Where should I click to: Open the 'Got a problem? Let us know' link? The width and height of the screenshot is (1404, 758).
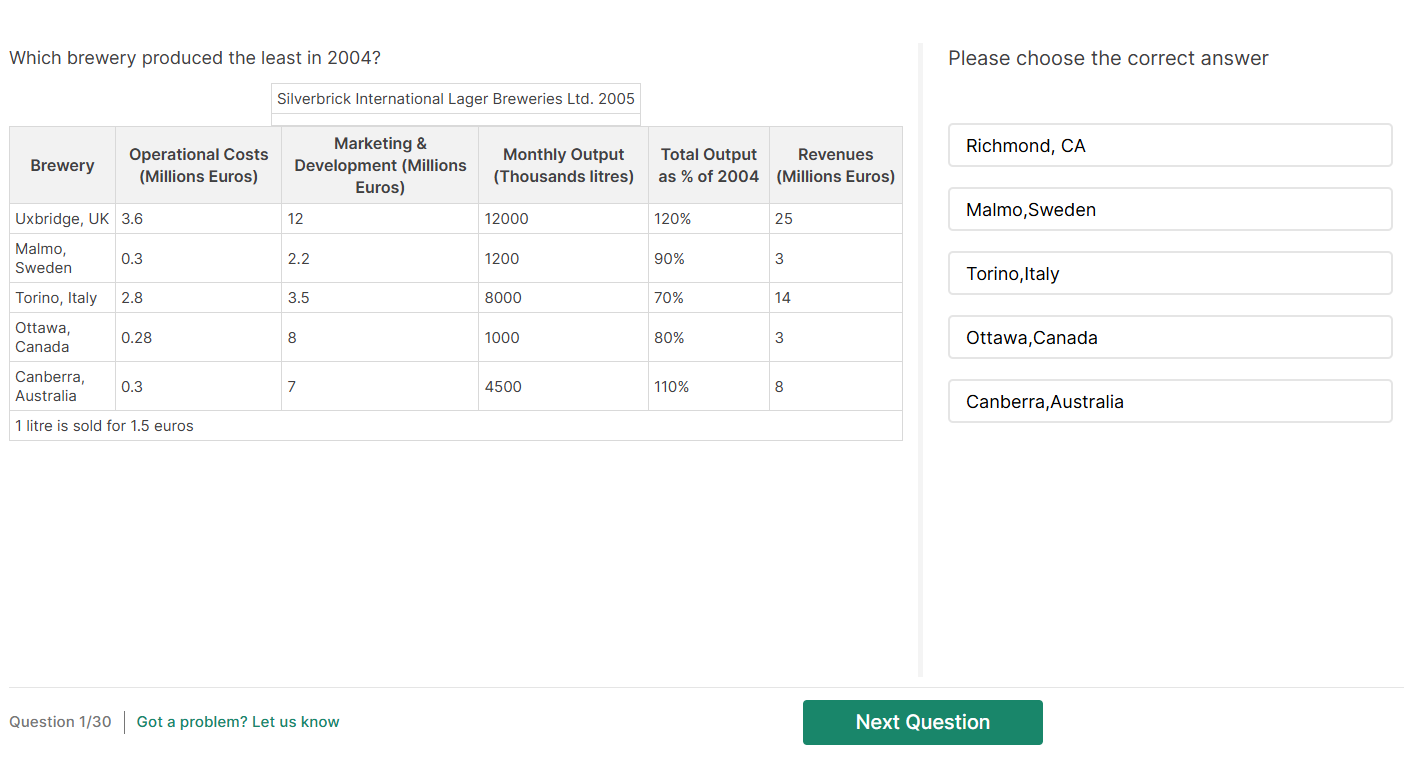click(238, 722)
